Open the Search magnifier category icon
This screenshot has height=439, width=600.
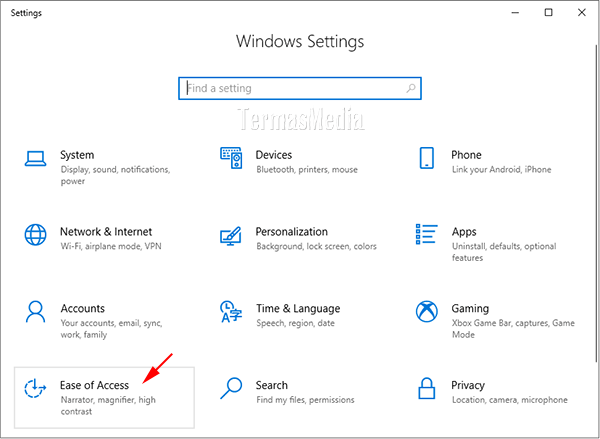tap(231, 388)
